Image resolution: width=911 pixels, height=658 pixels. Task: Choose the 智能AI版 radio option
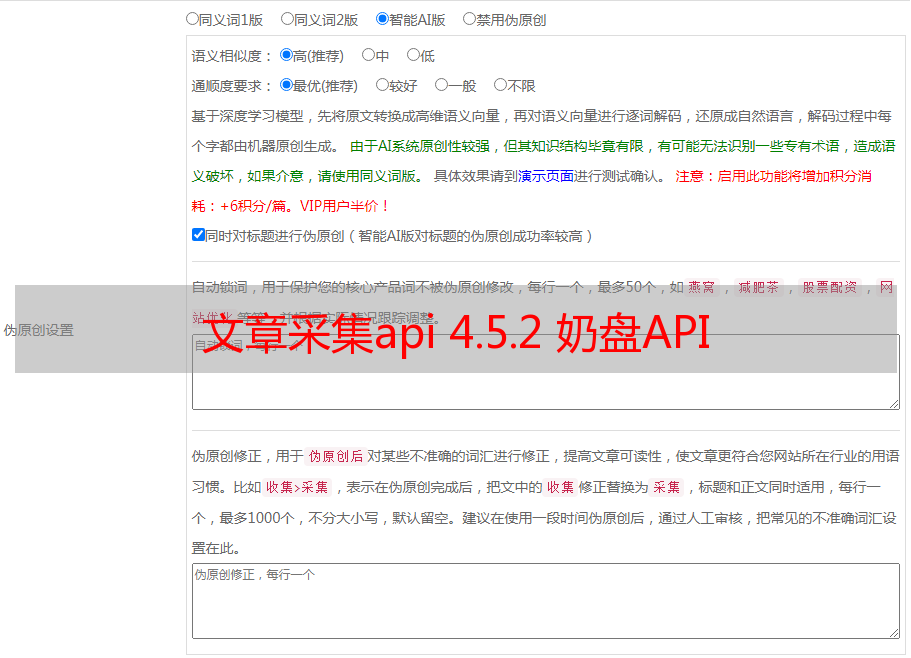click(382, 19)
